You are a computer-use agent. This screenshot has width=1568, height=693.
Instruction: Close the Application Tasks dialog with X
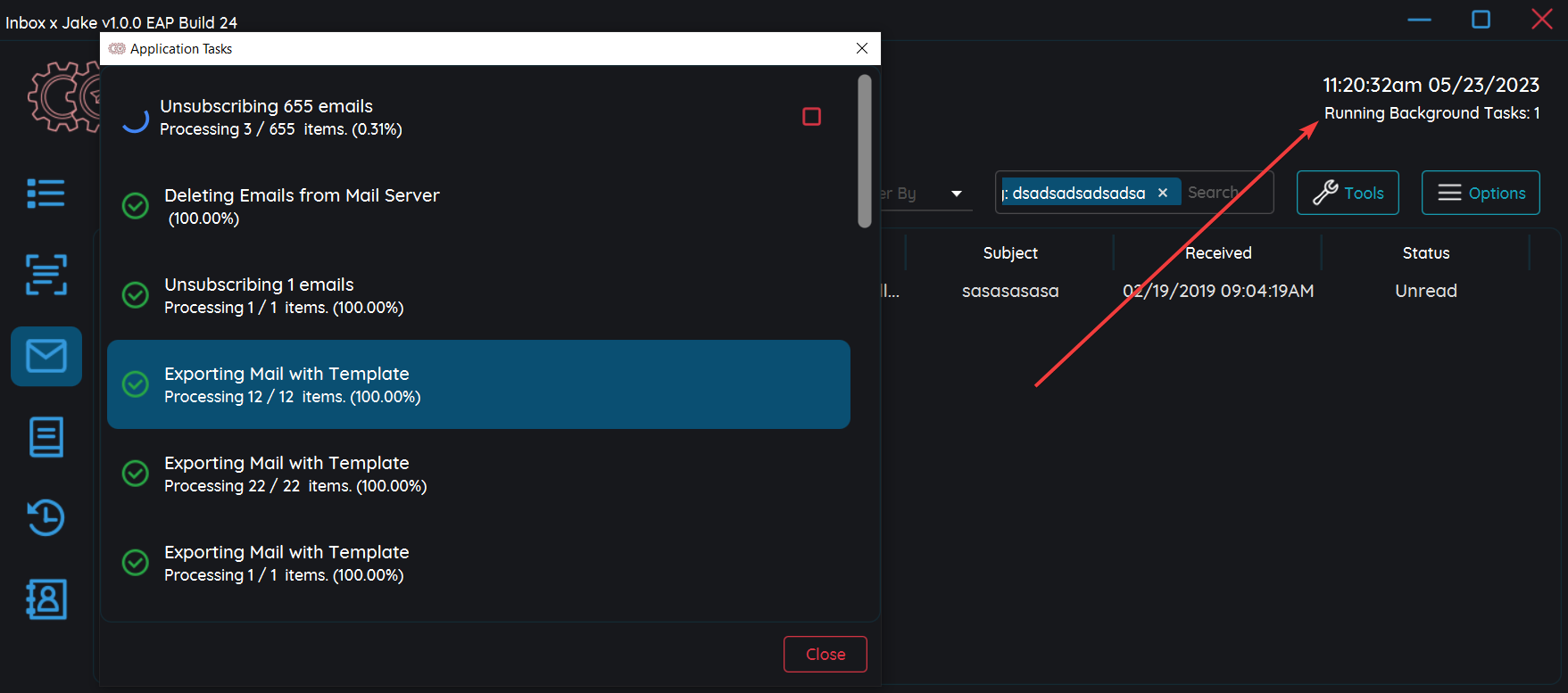(x=861, y=48)
